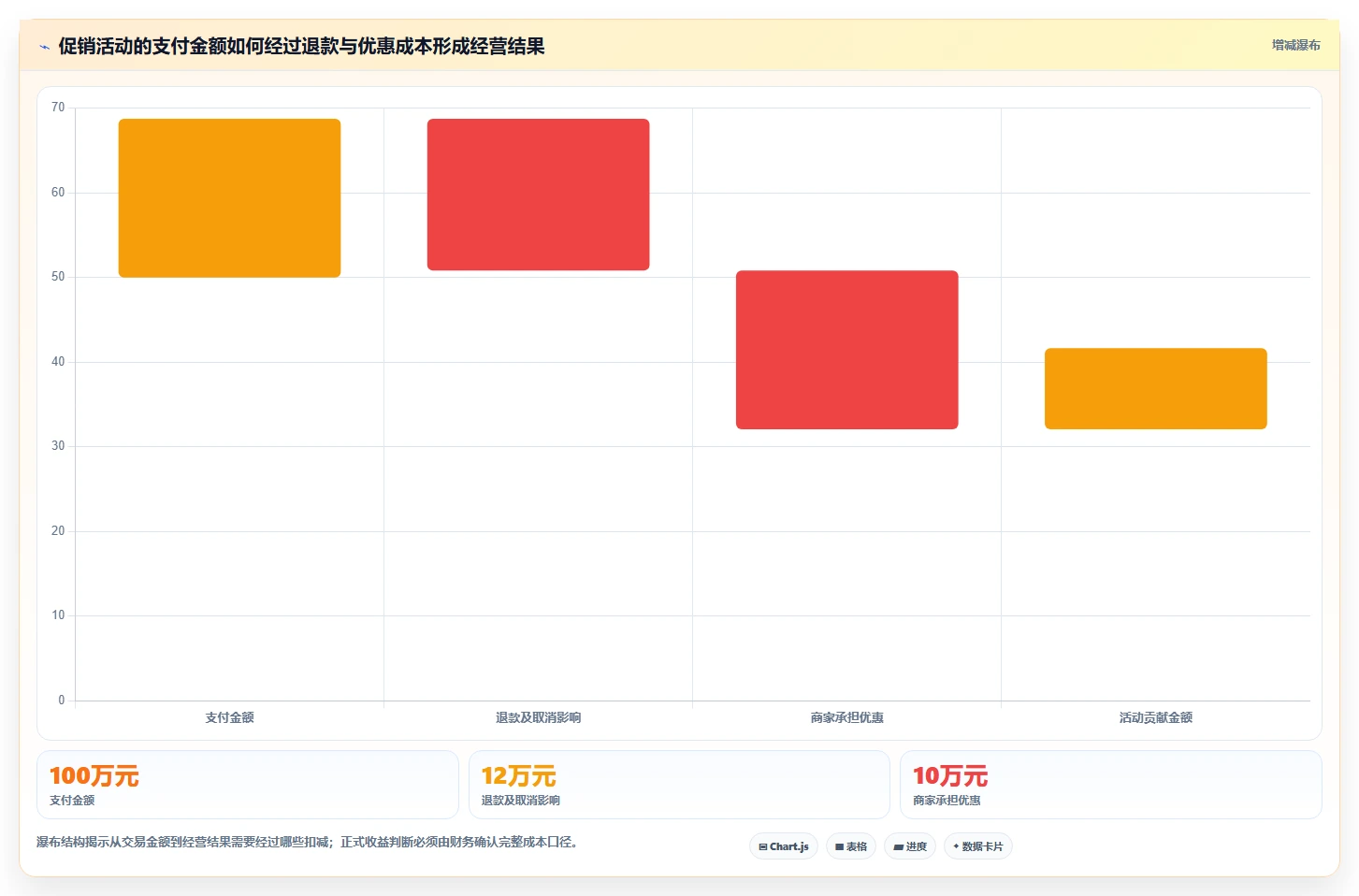Viewport: 1359px width, 896px height.
Task: Select the Chart.js tag chip
Action: tap(784, 846)
